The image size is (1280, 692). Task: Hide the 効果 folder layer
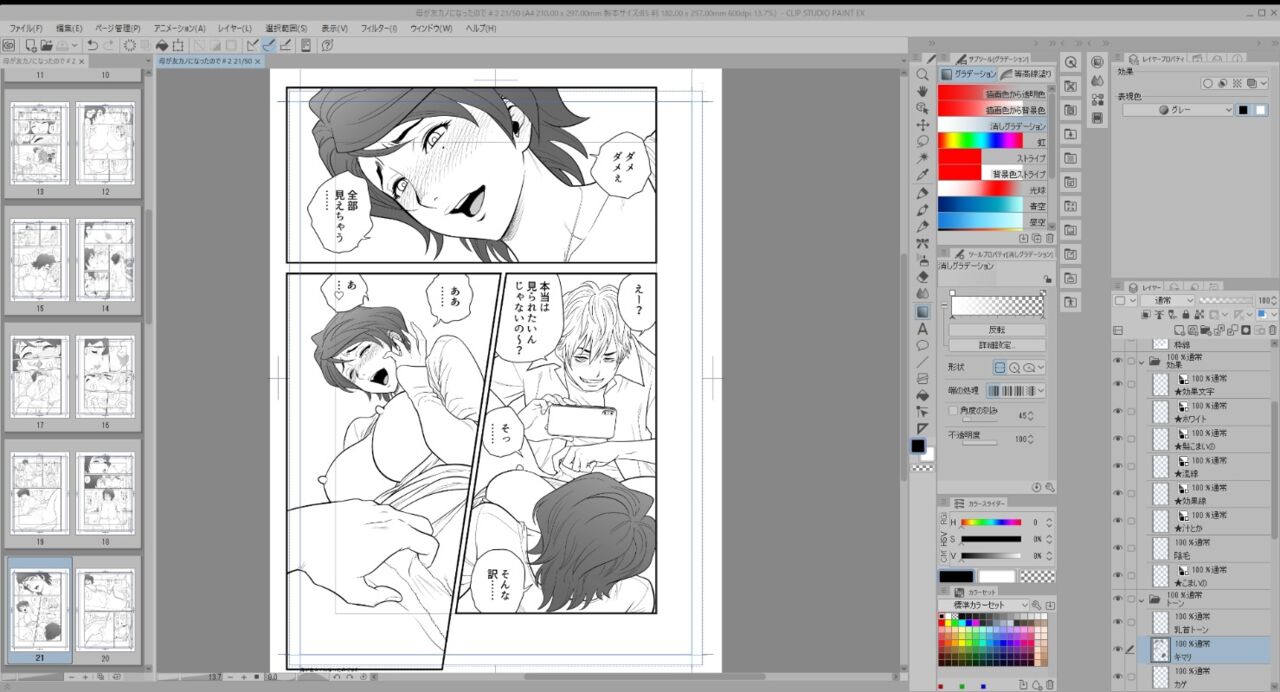[x=1118, y=361]
